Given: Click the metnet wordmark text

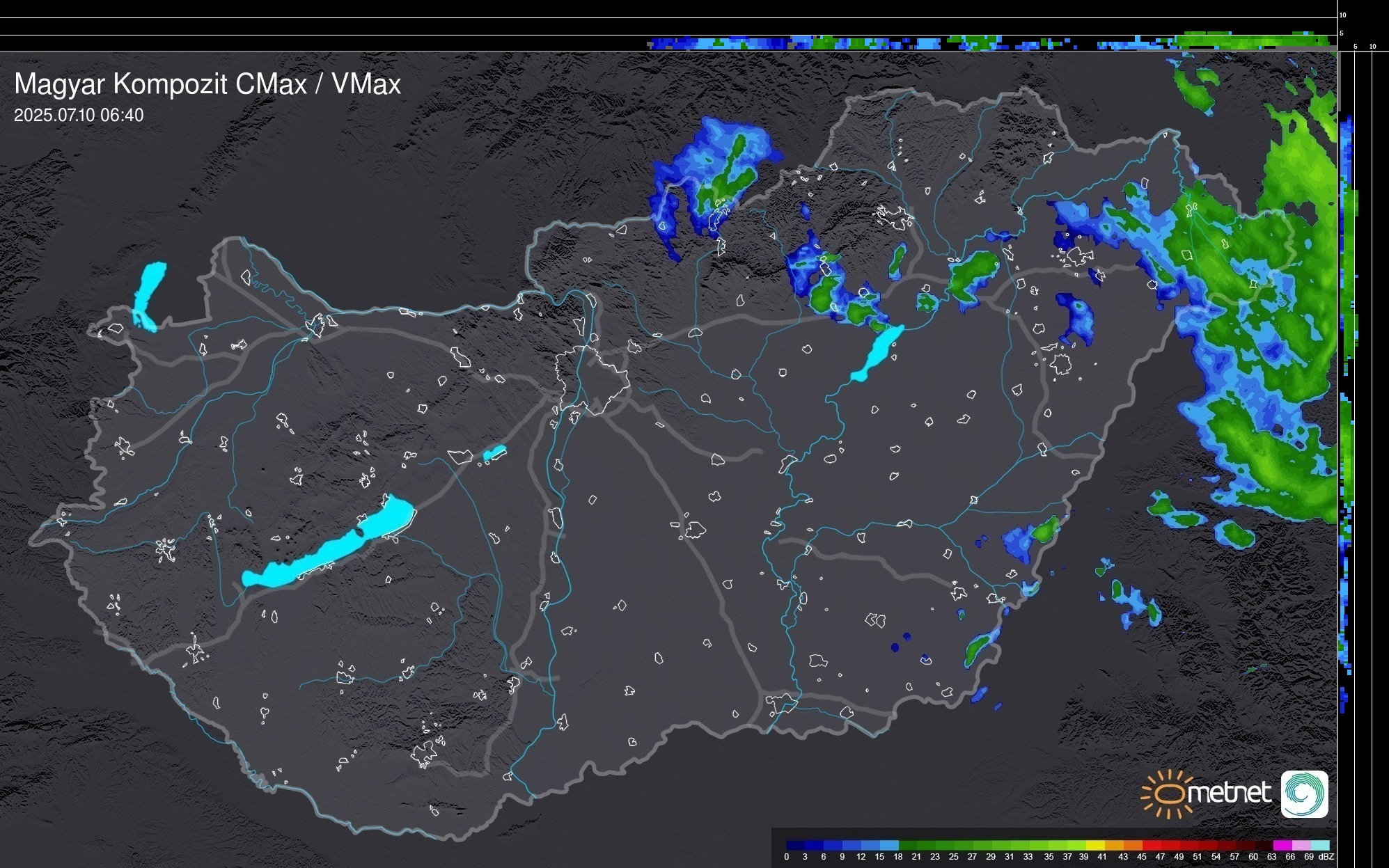Looking at the screenshot, I should 1229,794.
